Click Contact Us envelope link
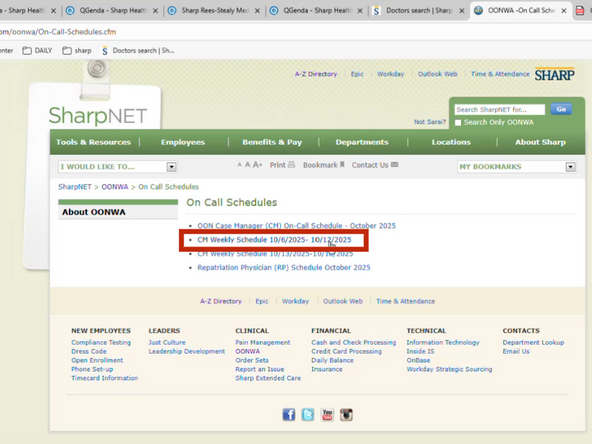 [x=375, y=165]
